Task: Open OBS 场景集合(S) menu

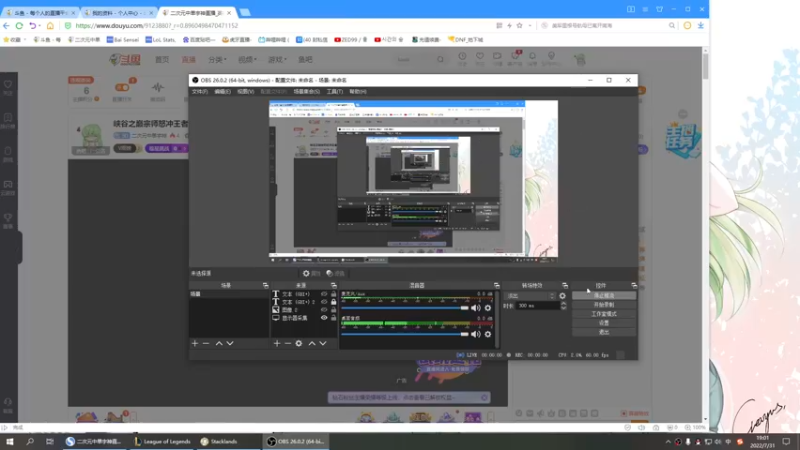Action: point(307,92)
